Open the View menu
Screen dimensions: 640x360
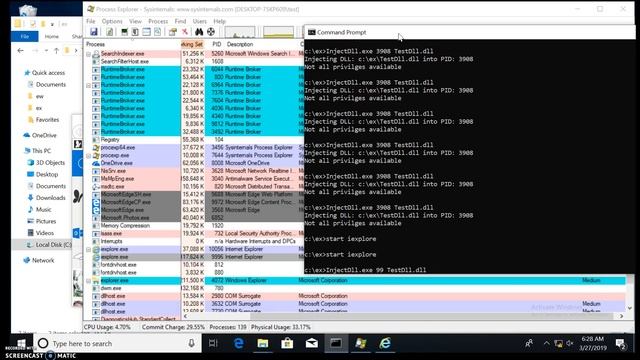coord(135,21)
